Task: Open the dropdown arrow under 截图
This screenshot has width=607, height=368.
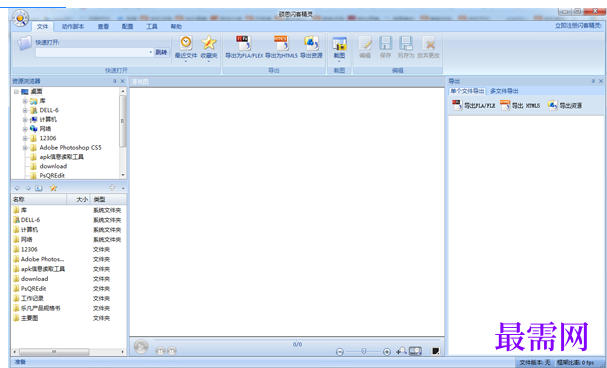Action: pyautogui.click(x=340, y=61)
